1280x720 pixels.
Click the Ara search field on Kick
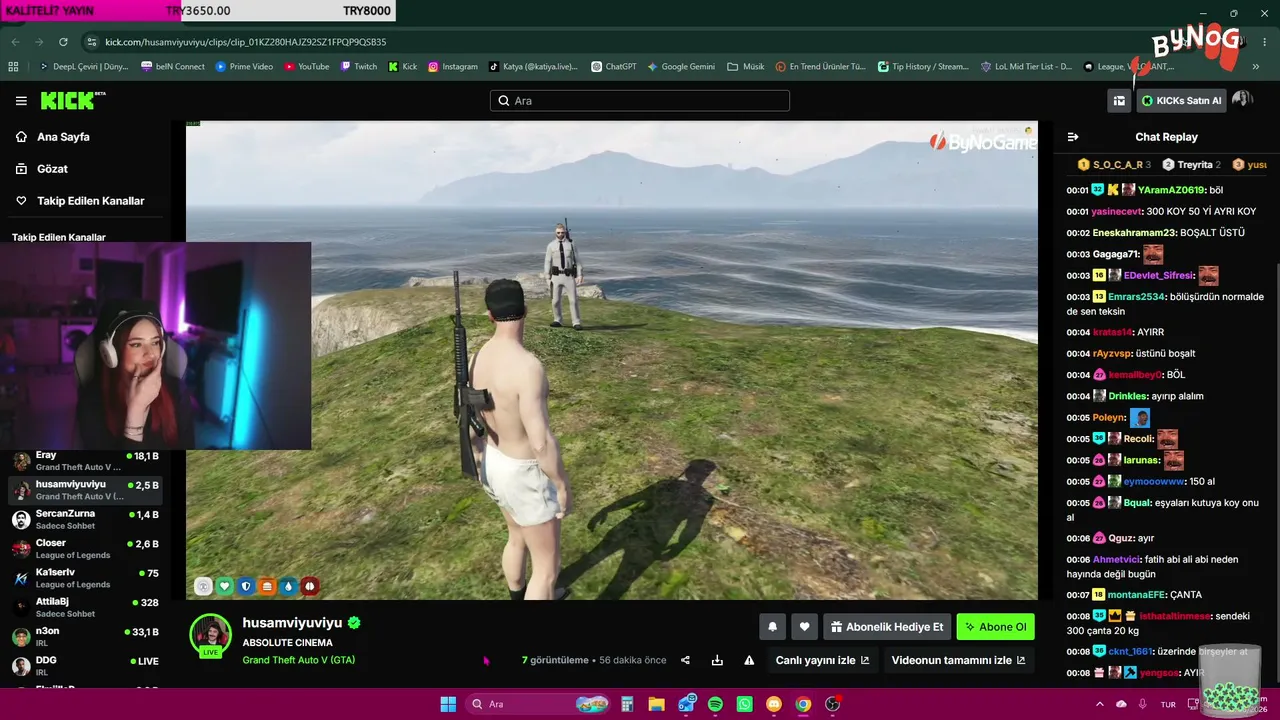pos(640,101)
